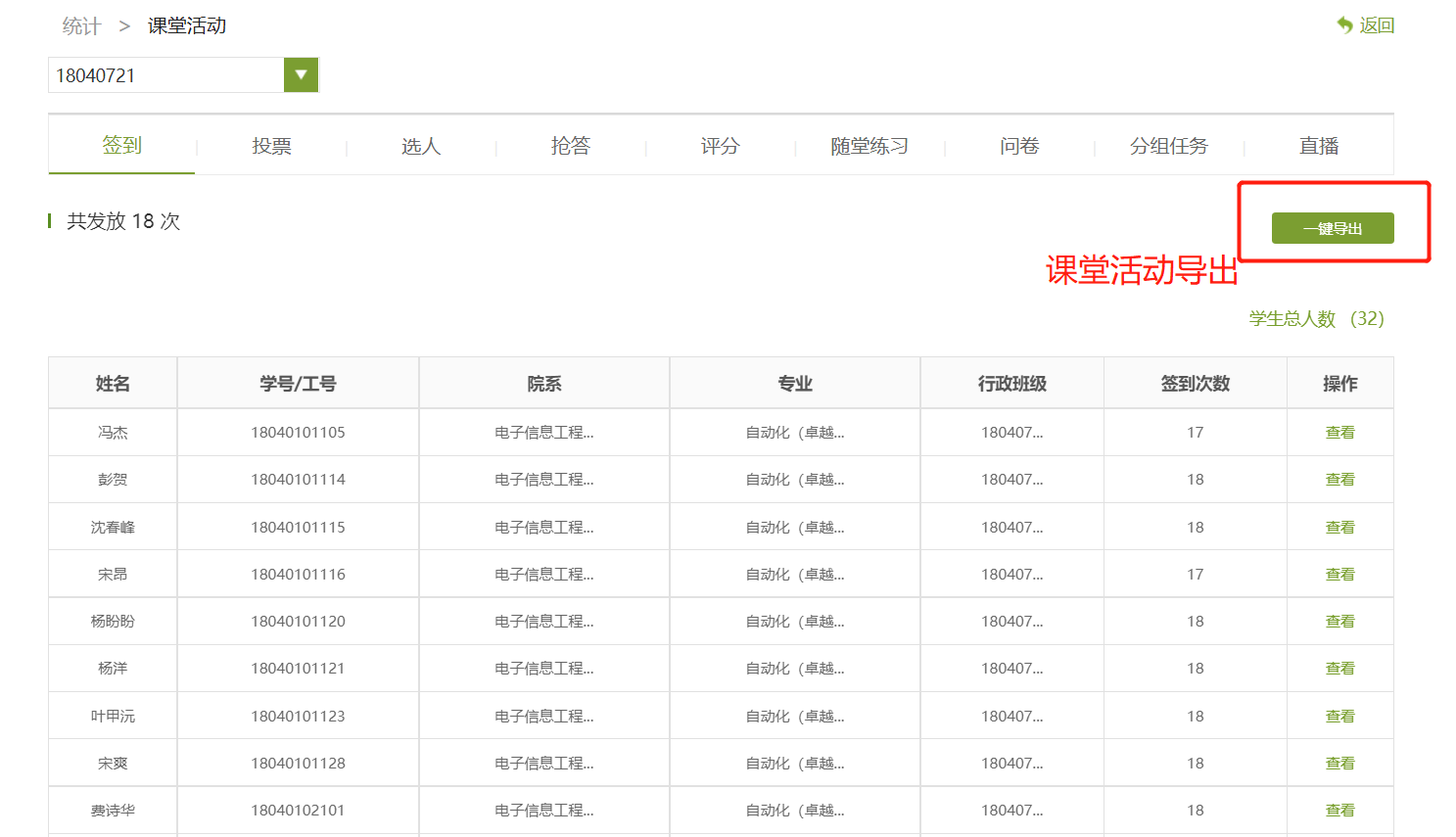View sign-in details for 冯杰

point(1339,433)
